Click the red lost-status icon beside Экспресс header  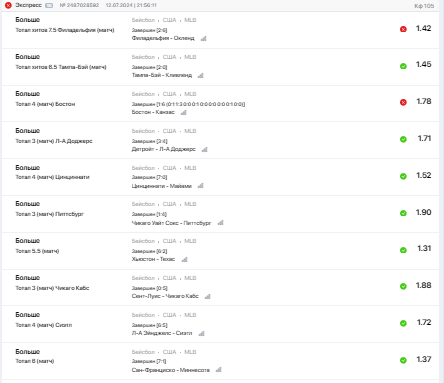click(x=8, y=5)
